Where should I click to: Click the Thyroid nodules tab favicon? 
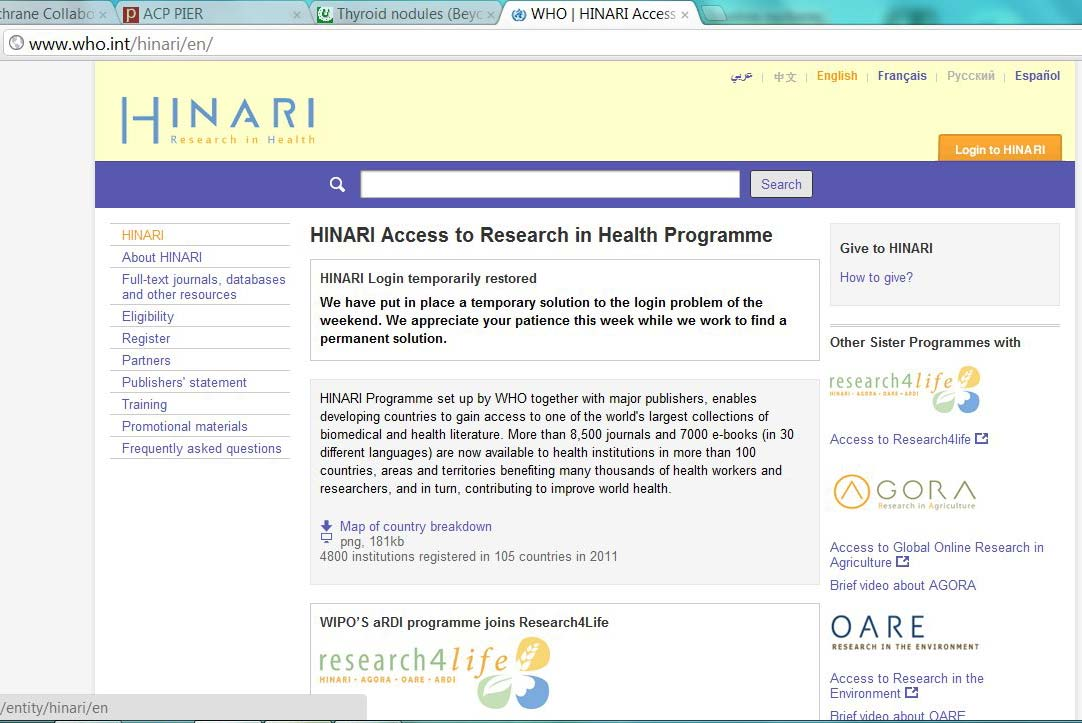pos(324,14)
